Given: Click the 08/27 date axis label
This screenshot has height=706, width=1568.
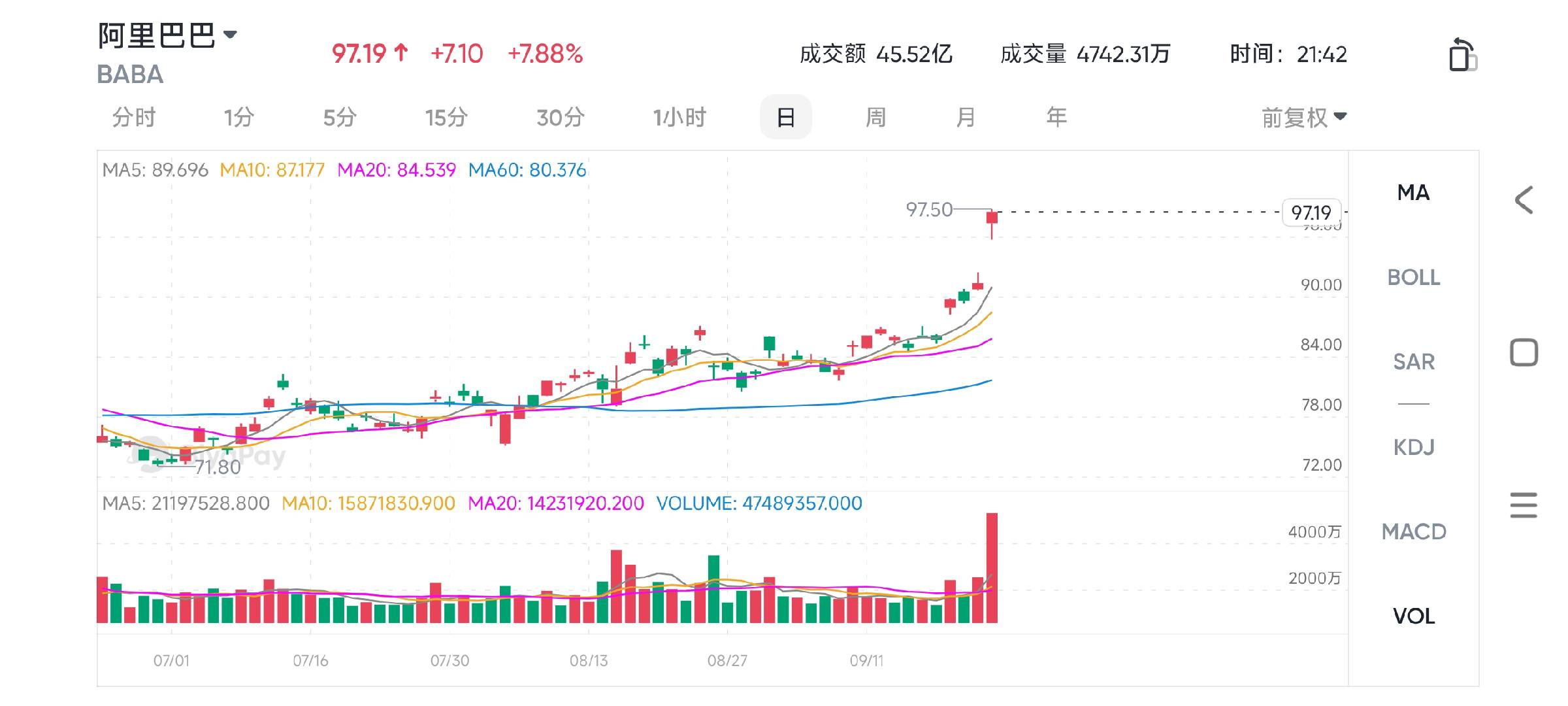Looking at the screenshot, I should pos(727,661).
